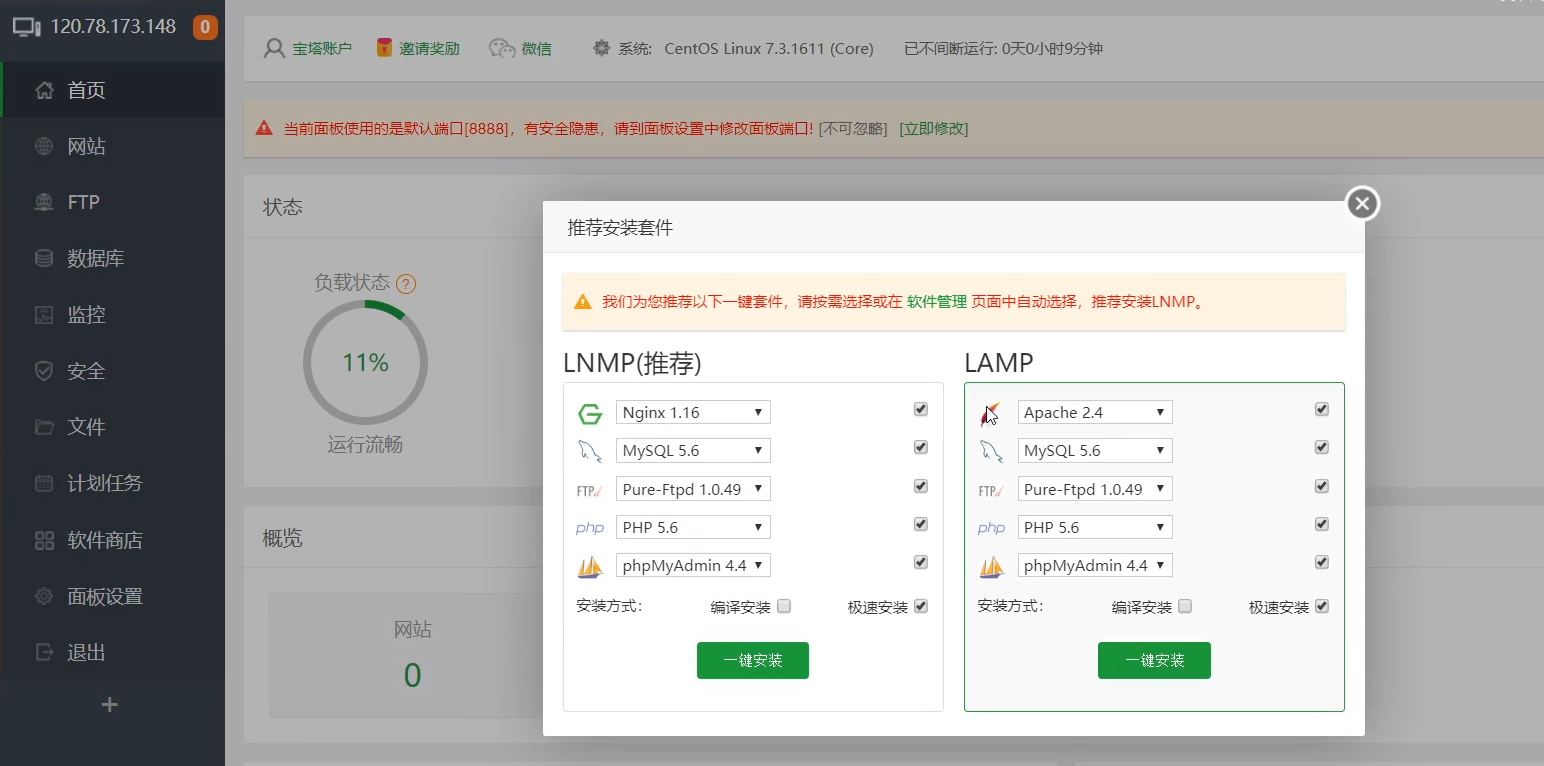Open PHP 5.6 dropdown in LNMP

pyautogui.click(x=693, y=527)
